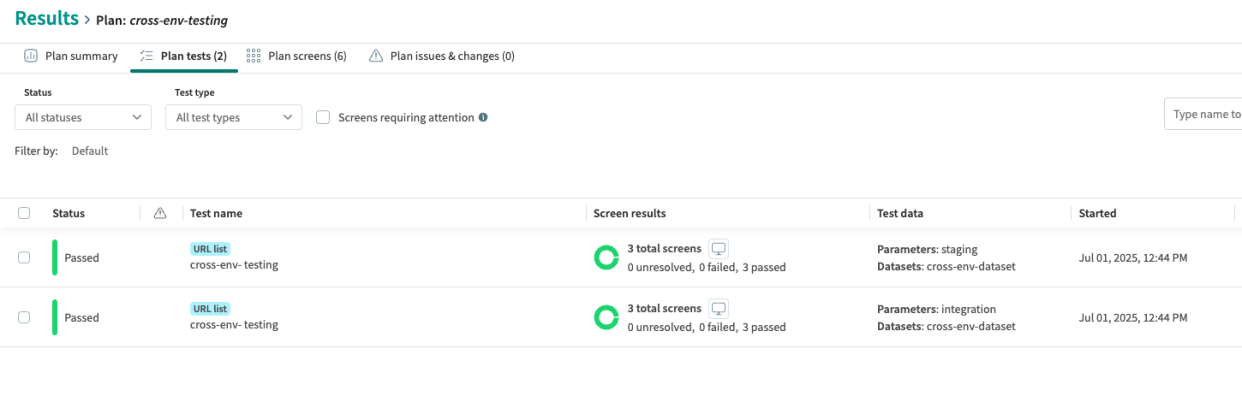Screen dimensions: 1242x408
Task: Click the green progress ring for staging test
Action: coord(606,258)
